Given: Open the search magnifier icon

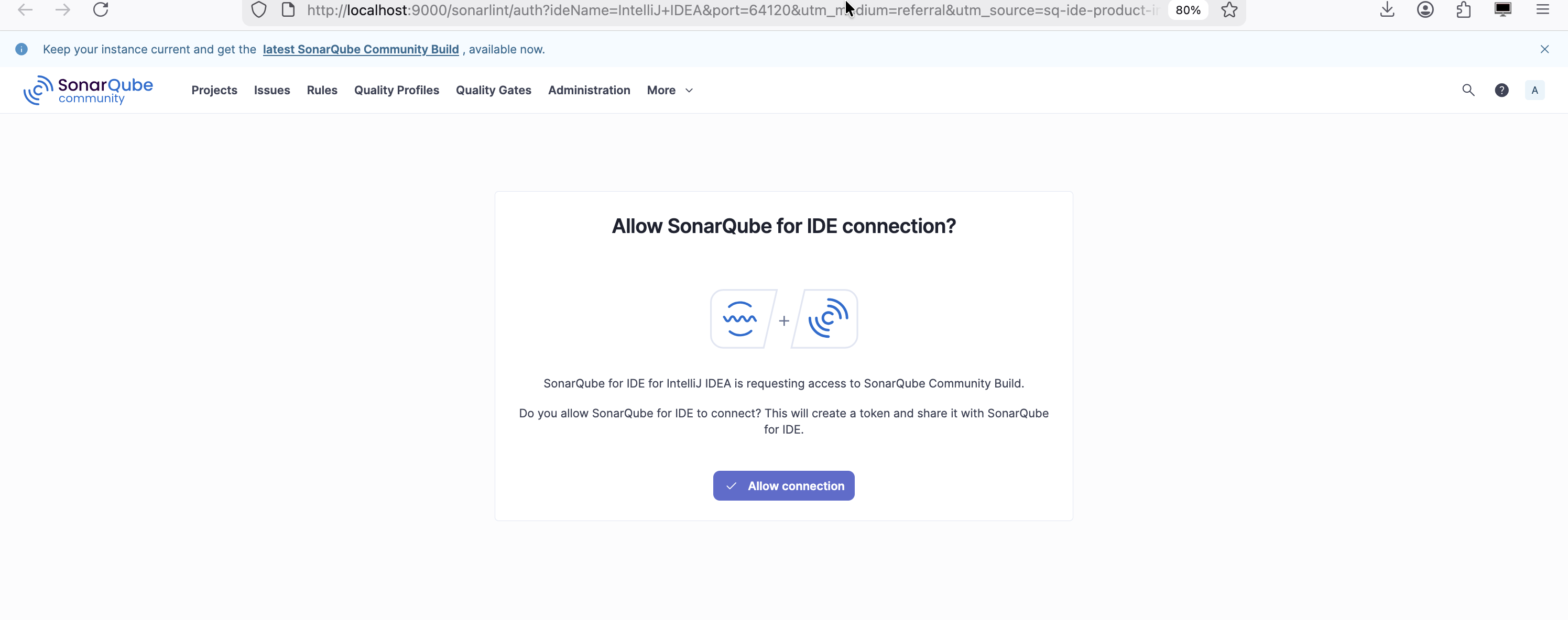Looking at the screenshot, I should pos(1468,90).
